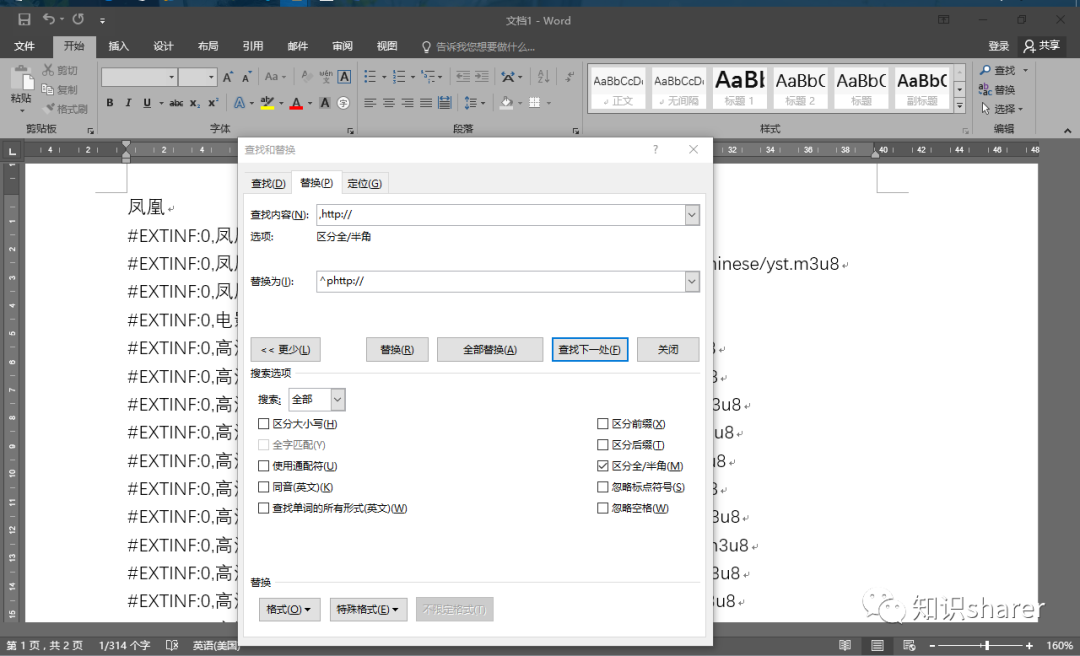Enable 查找单词的所有形式(英文) checkbox

[263, 509]
